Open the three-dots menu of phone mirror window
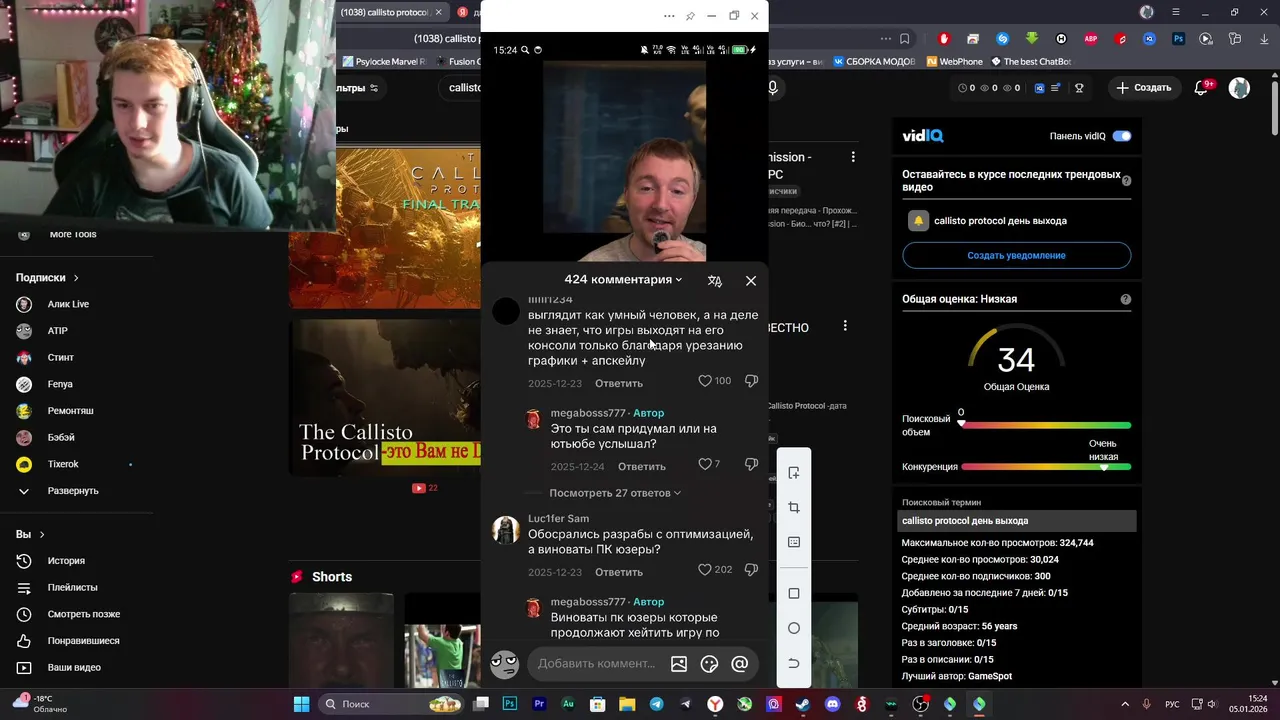This screenshot has width=1280, height=720. click(x=669, y=16)
